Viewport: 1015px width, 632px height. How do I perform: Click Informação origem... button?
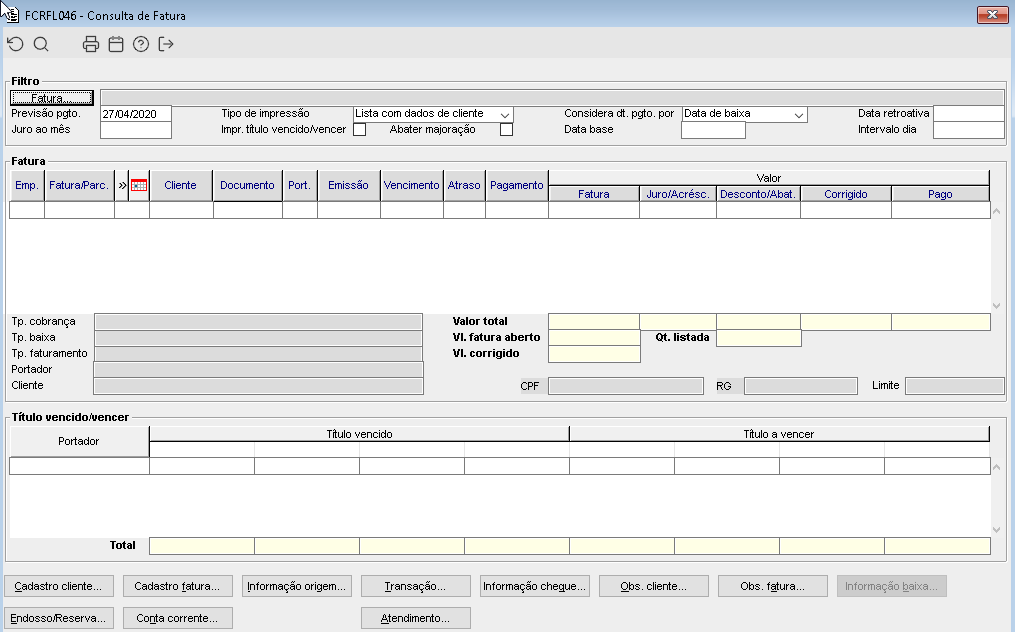tap(296, 586)
